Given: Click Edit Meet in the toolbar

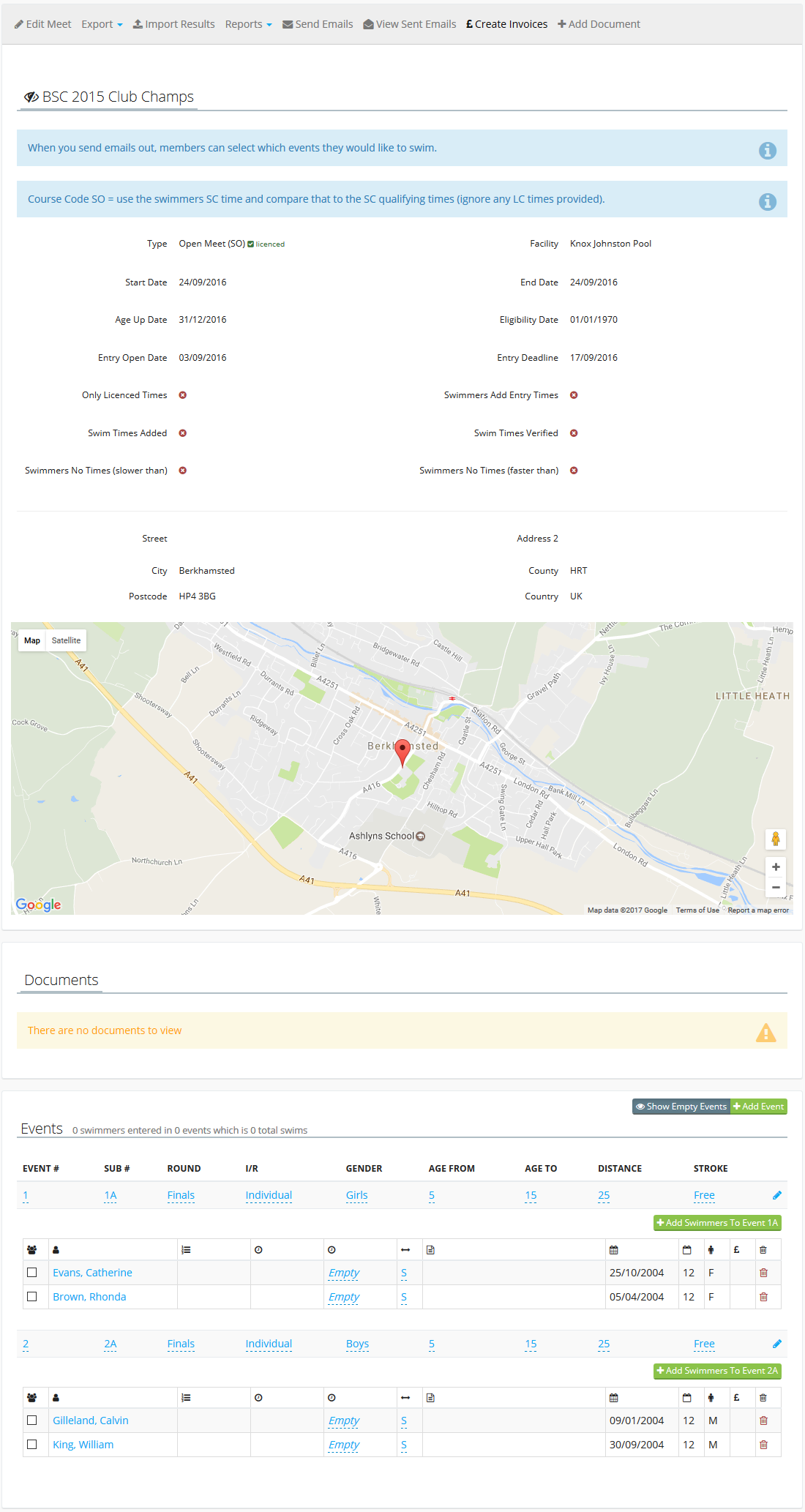Looking at the screenshot, I should pyautogui.click(x=42, y=24).
